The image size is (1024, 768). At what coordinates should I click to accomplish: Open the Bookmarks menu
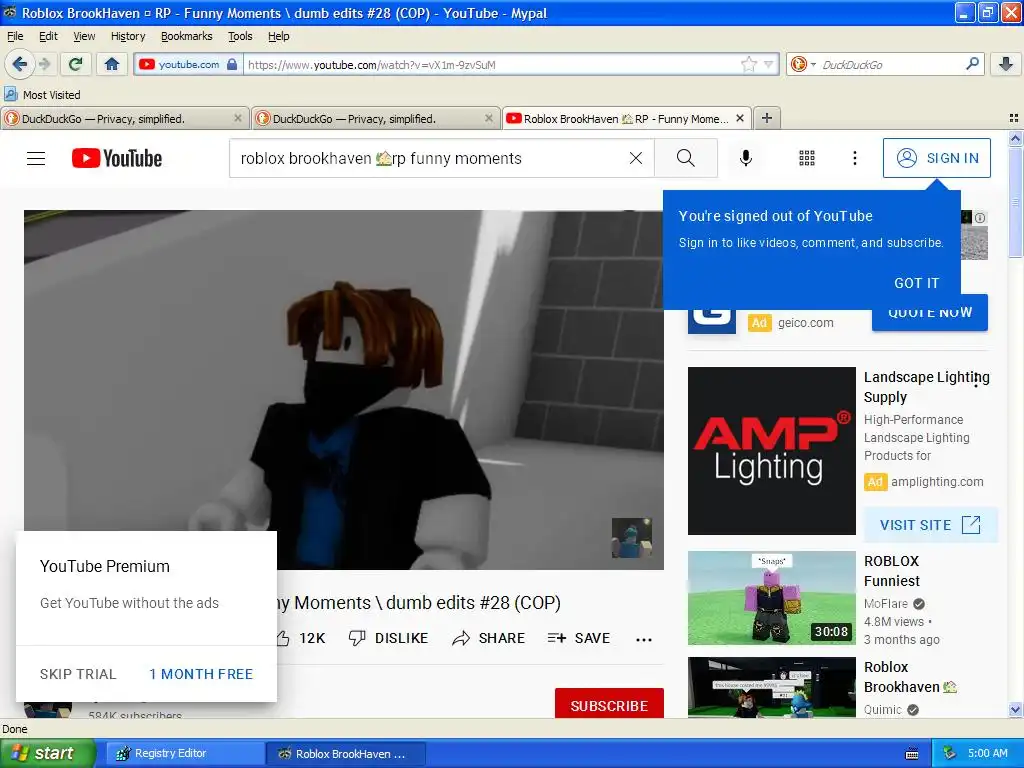(x=187, y=36)
